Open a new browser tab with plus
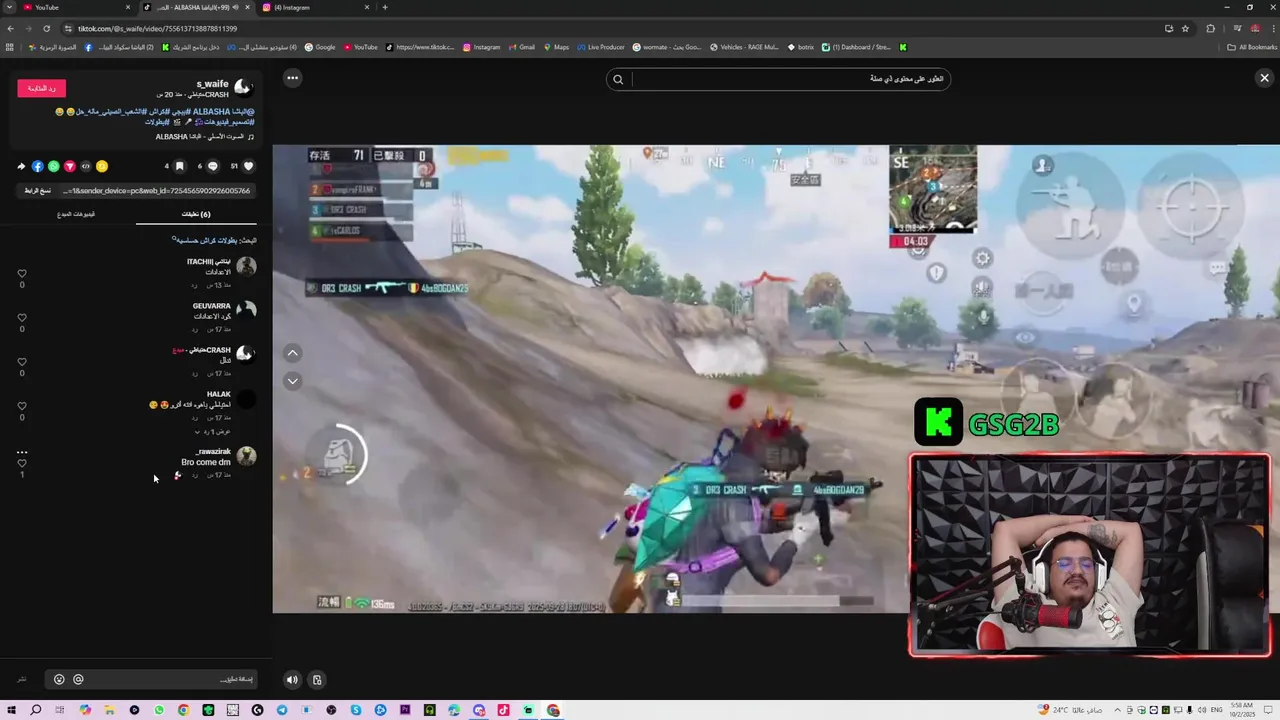The height and width of the screenshot is (720, 1280). (x=385, y=7)
